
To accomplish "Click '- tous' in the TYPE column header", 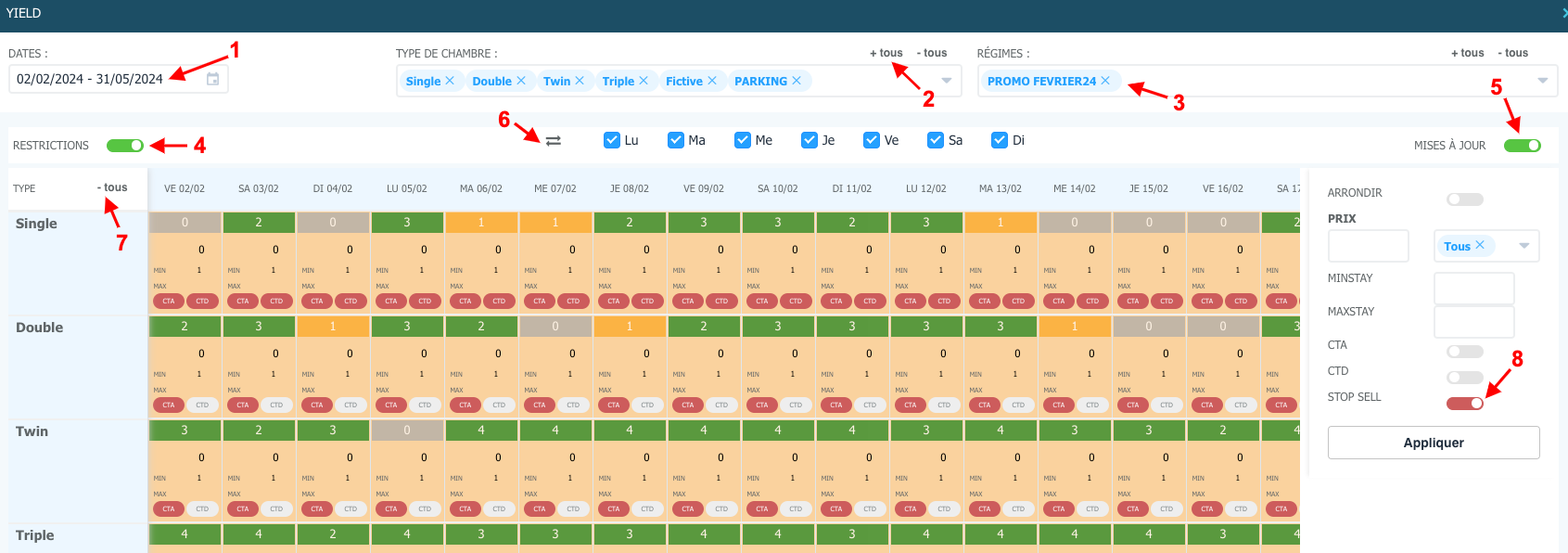I will pos(112,187).
